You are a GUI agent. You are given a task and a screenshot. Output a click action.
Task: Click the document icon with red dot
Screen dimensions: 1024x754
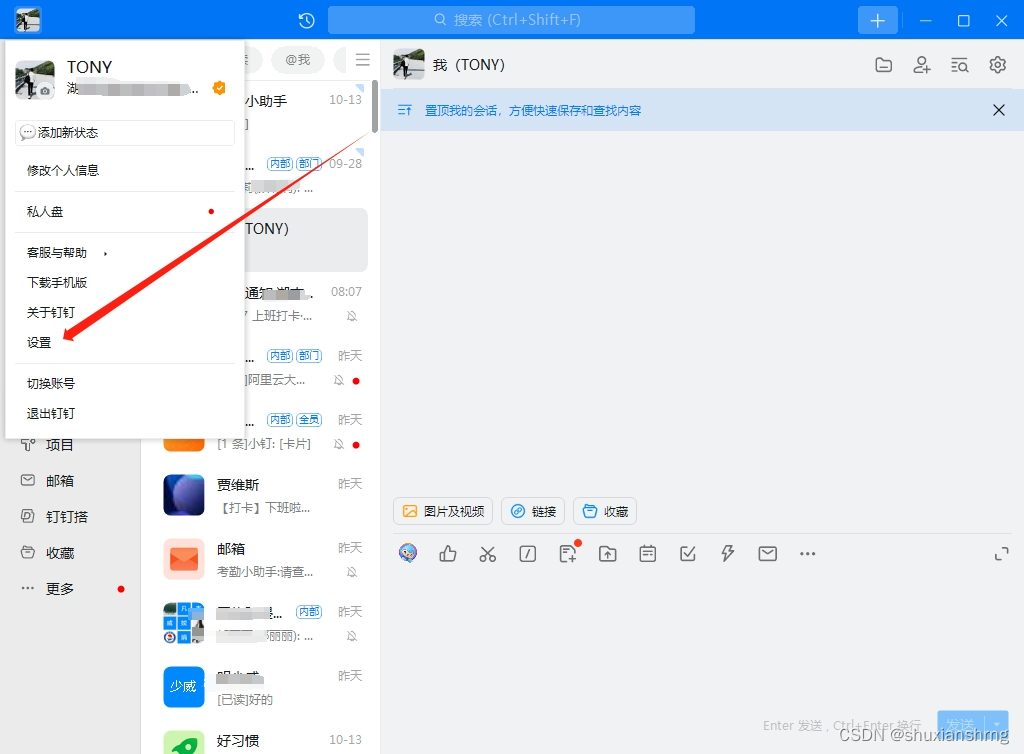coord(569,553)
